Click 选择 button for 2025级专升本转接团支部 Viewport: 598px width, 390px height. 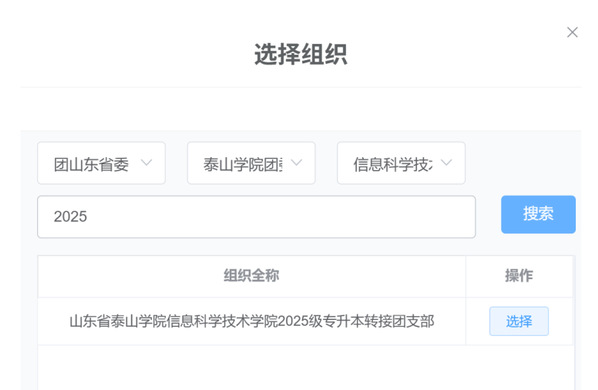[519, 321]
